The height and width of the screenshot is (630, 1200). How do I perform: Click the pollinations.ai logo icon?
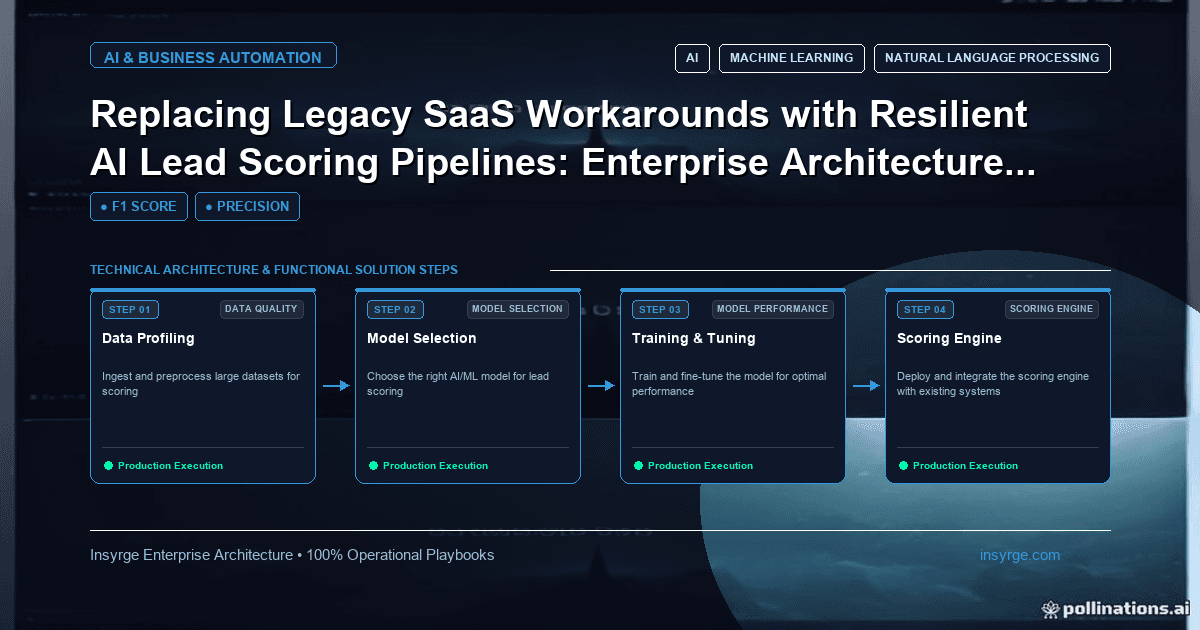(1050, 608)
